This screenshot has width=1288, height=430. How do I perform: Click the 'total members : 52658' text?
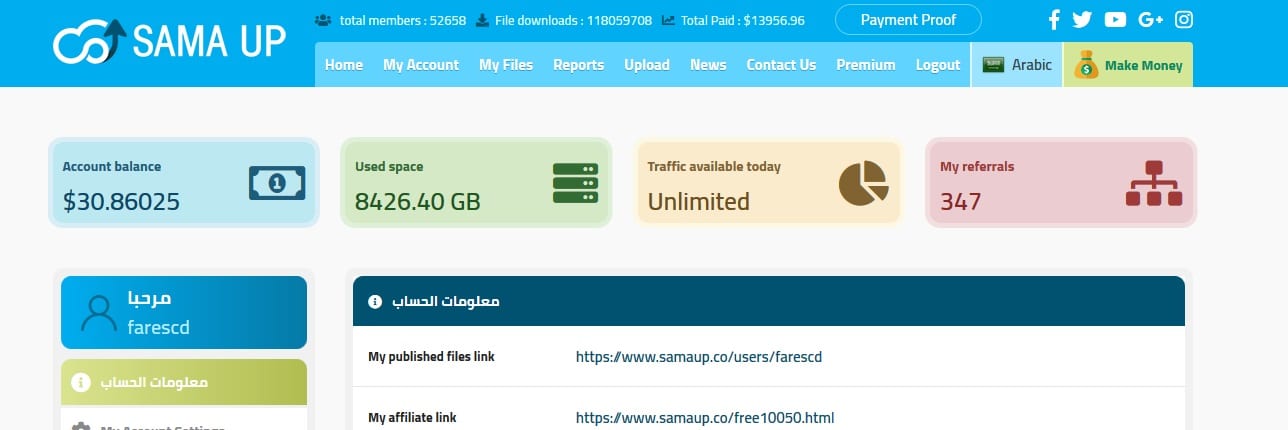click(403, 20)
